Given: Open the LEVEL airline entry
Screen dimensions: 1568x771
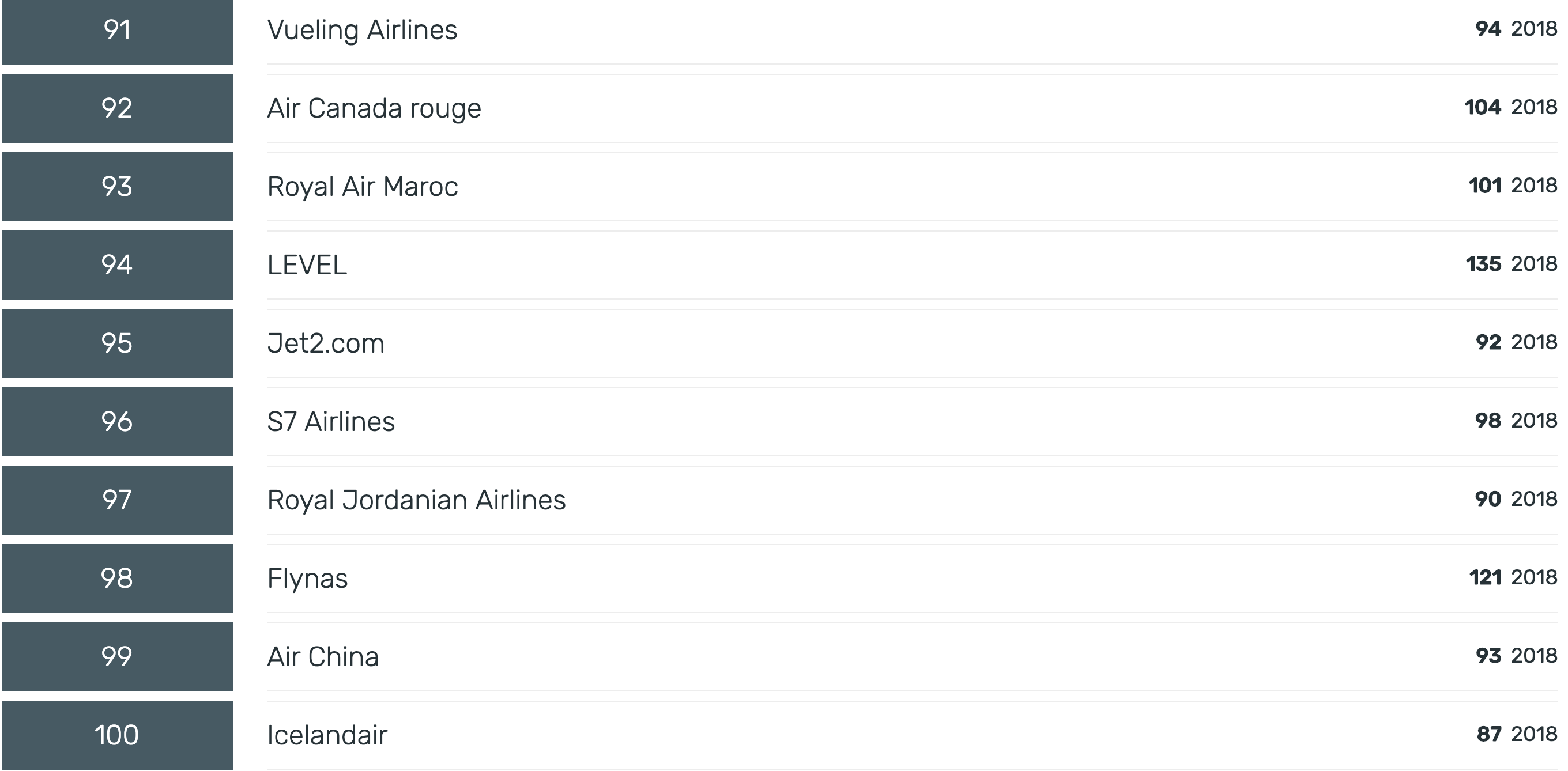Looking at the screenshot, I should [307, 264].
